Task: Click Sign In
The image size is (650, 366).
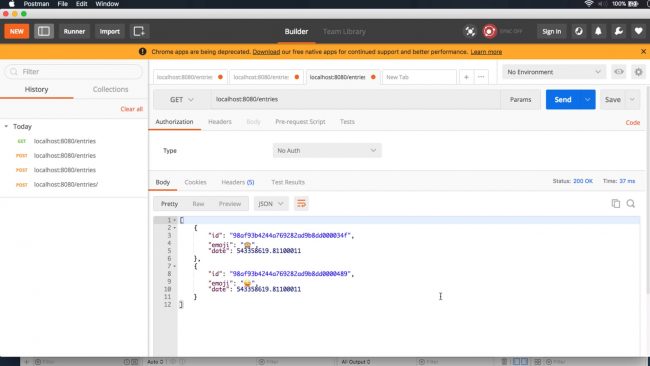Action: tap(551, 32)
